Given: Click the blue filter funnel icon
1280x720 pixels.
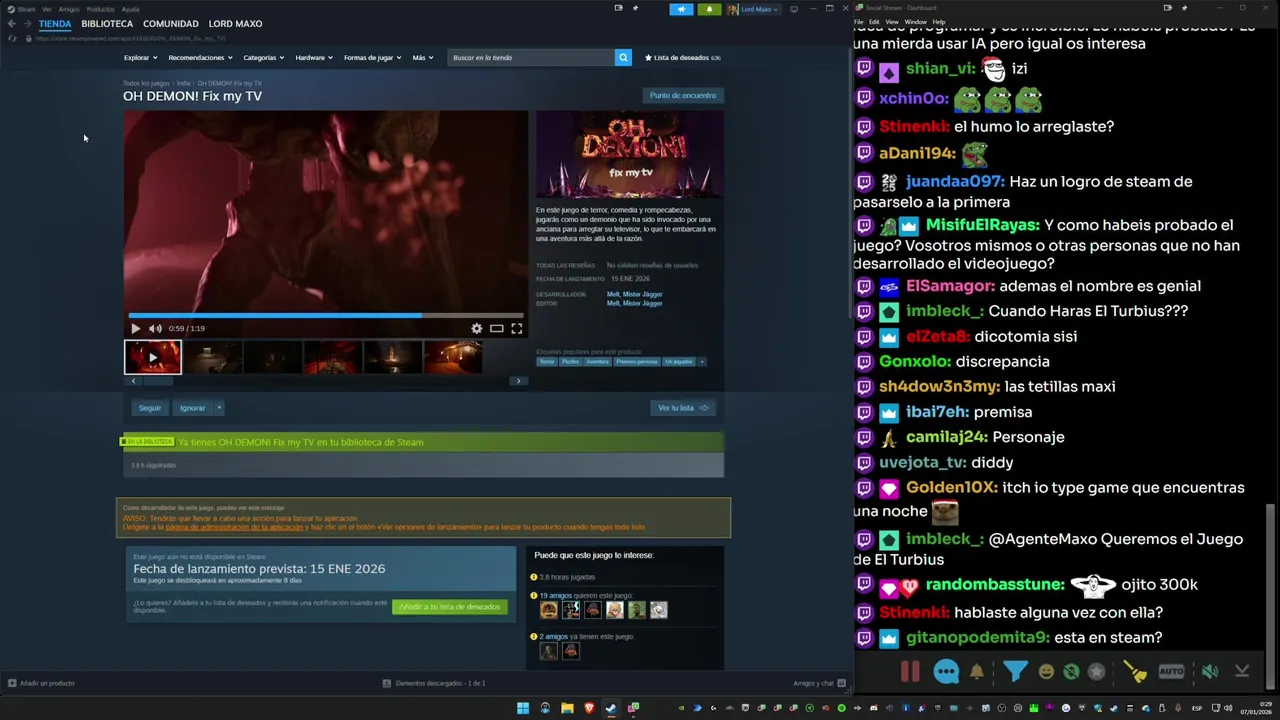Looking at the screenshot, I should tap(1016, 671).
